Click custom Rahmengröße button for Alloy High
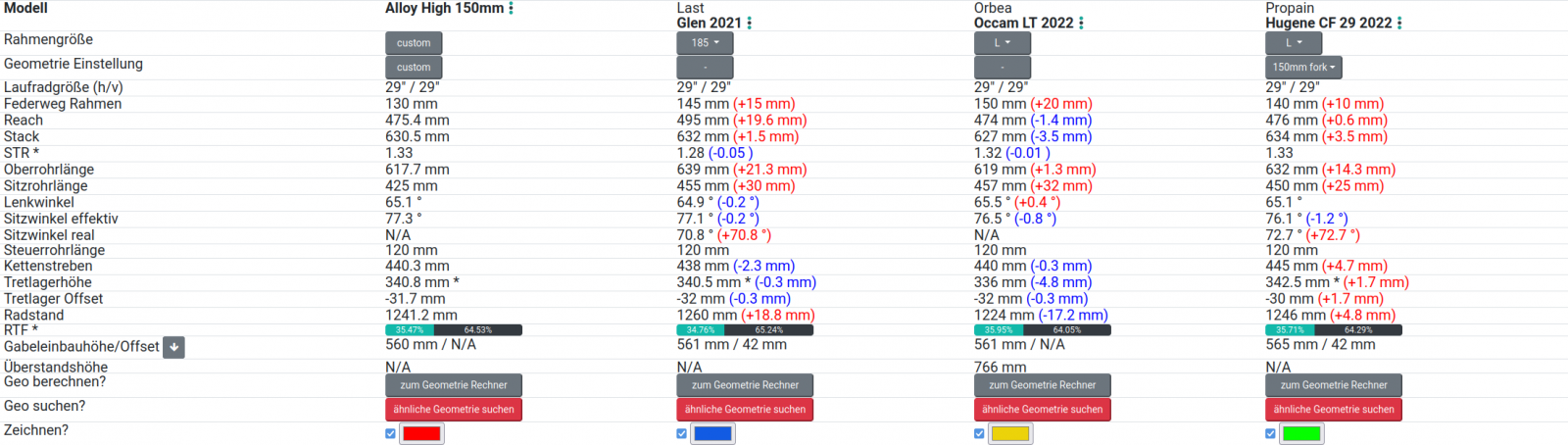 coord(414,43)
